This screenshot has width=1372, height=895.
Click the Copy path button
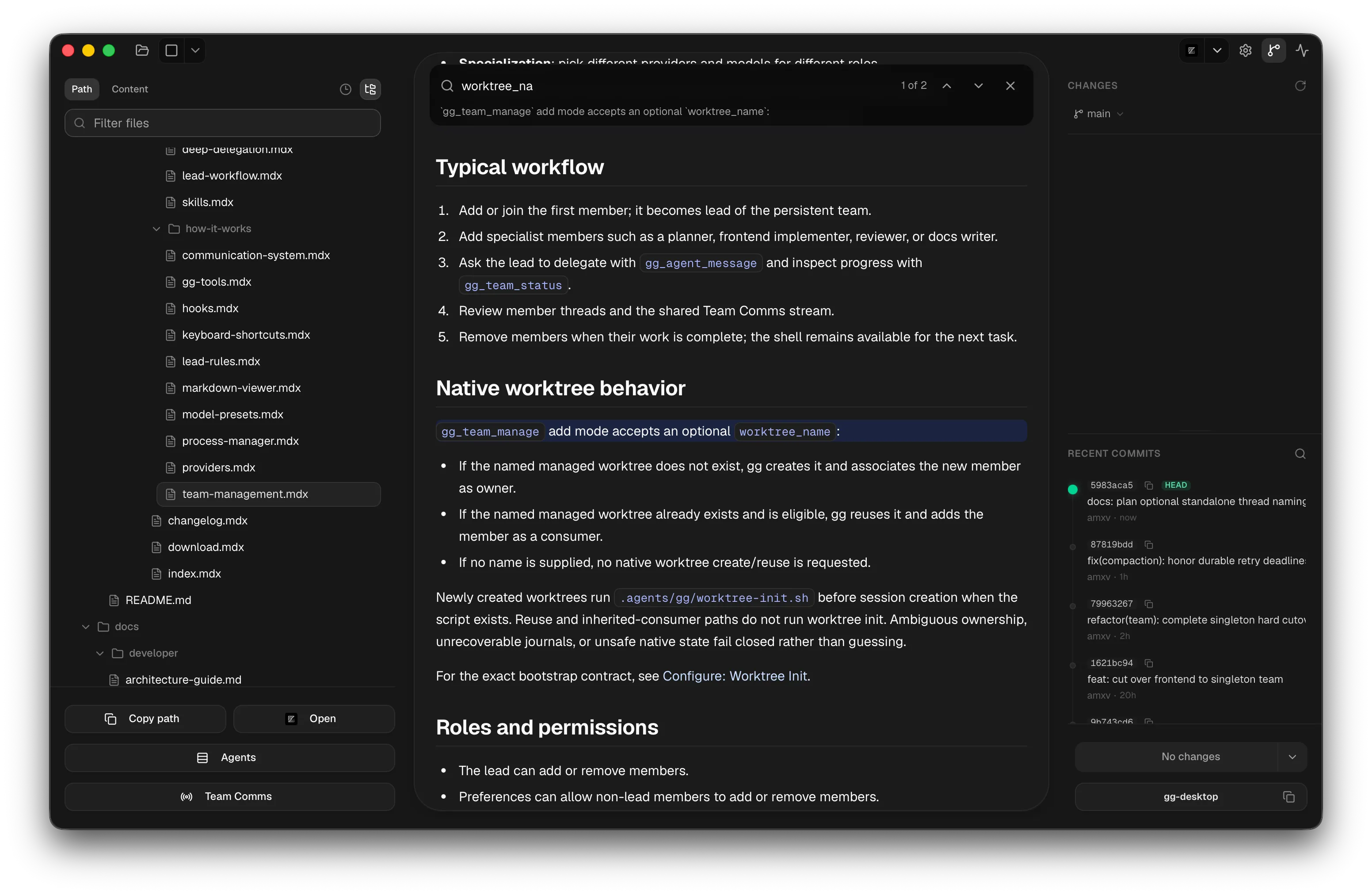pos(145,719)
